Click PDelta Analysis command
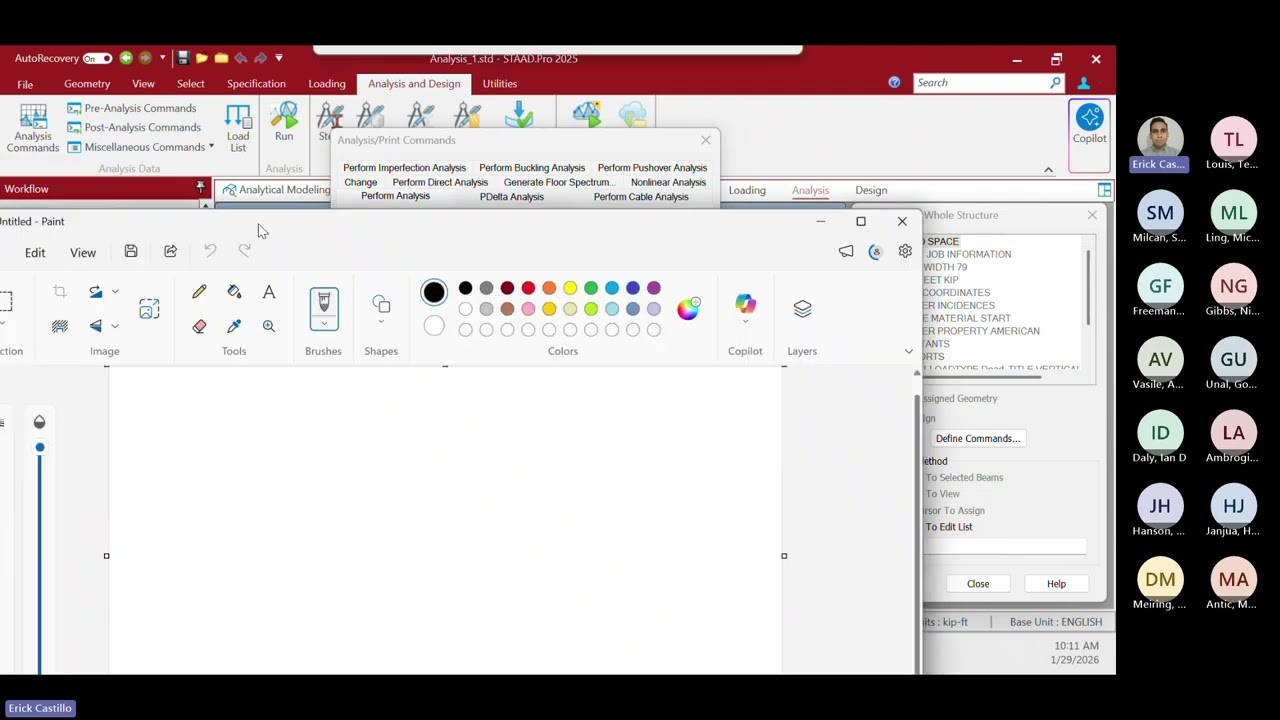Image resolution: width=1280 pixels, height=720 pixels. 512,197
